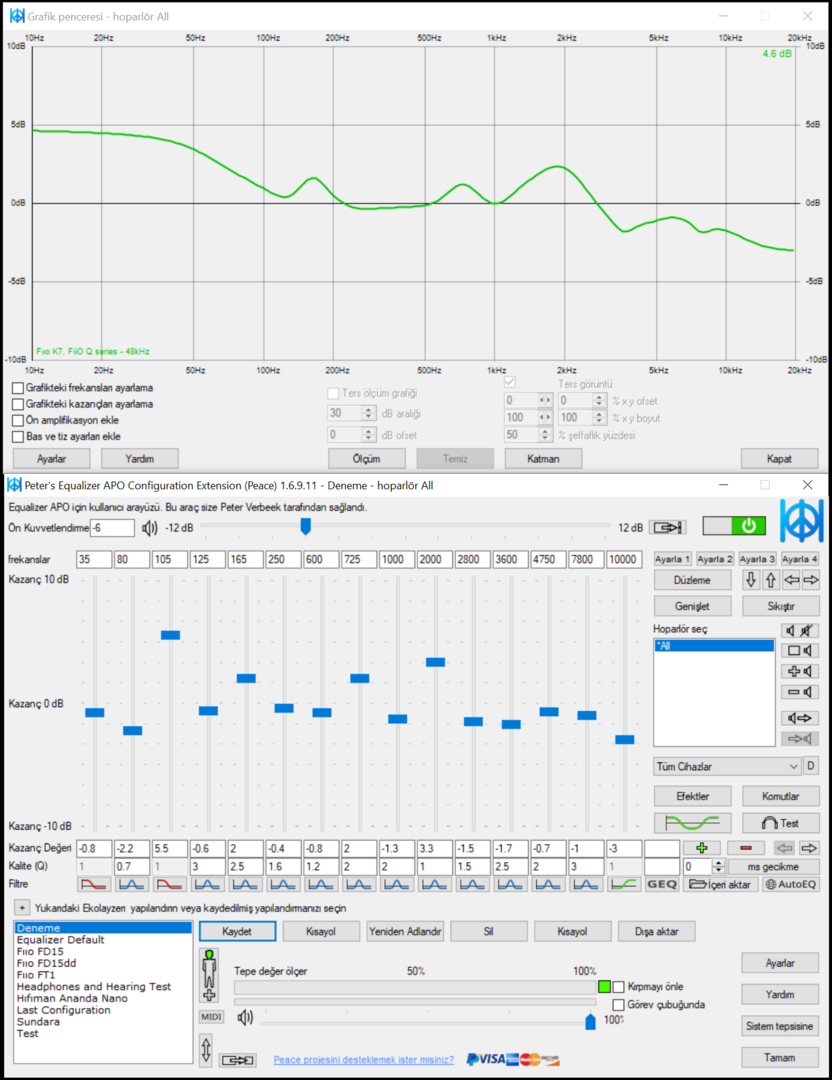
Task: Select the Ayarla 4 preset tab
Action: (x=800, y=559)
